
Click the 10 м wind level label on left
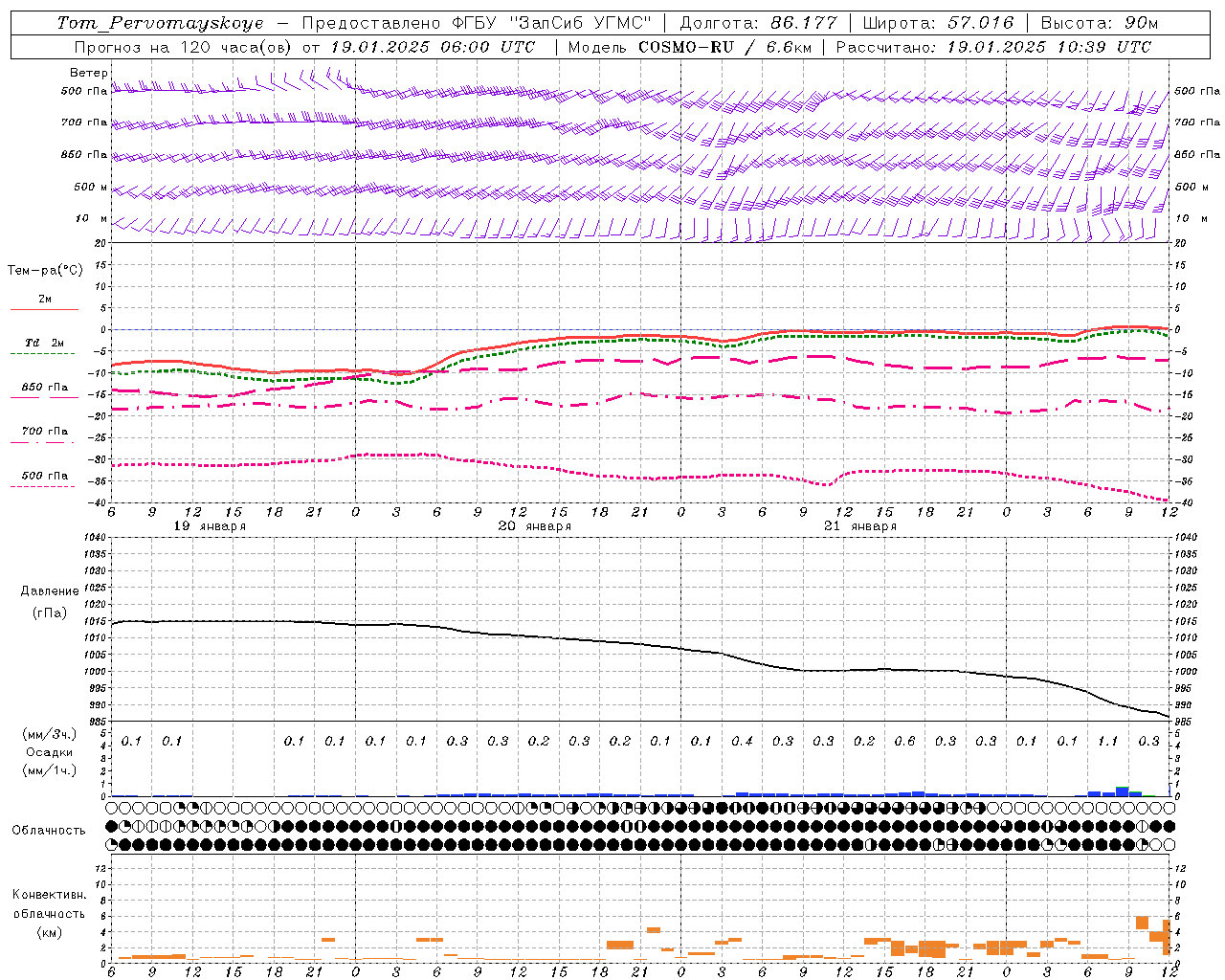(91, 218)
